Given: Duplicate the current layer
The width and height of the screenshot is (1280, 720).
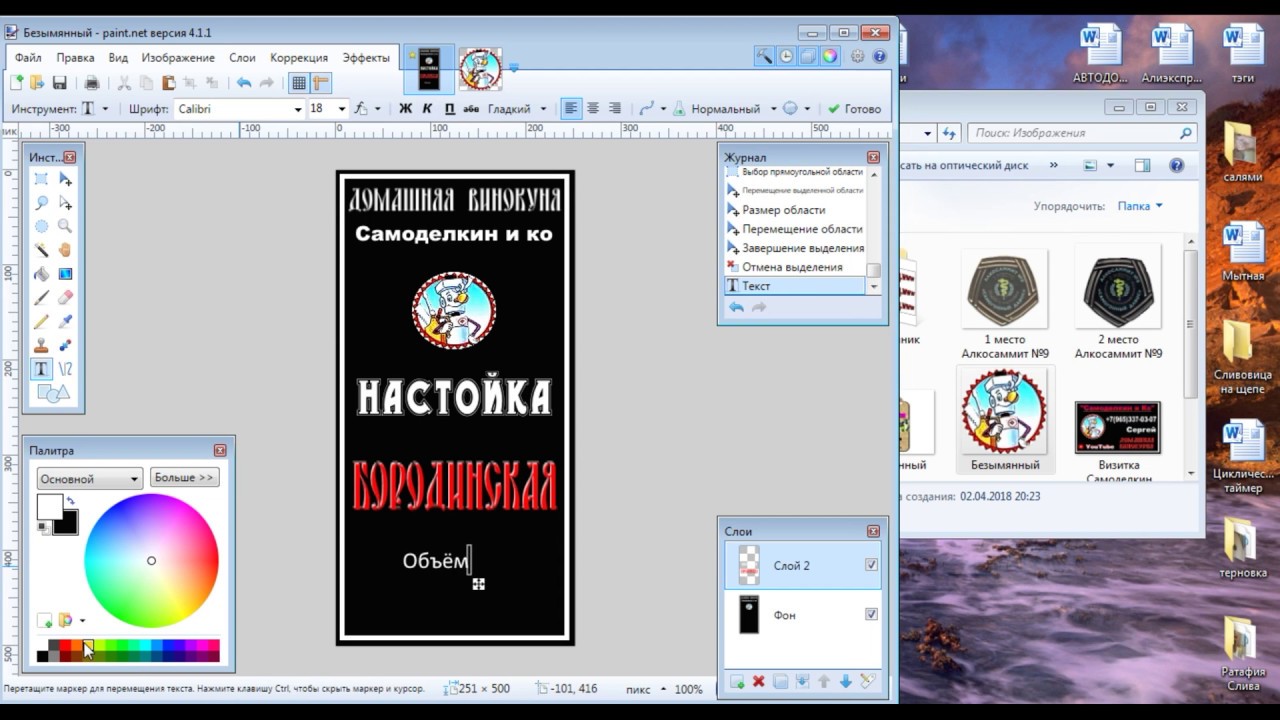Looking at the screenshot, I should (x=781, y=681).
